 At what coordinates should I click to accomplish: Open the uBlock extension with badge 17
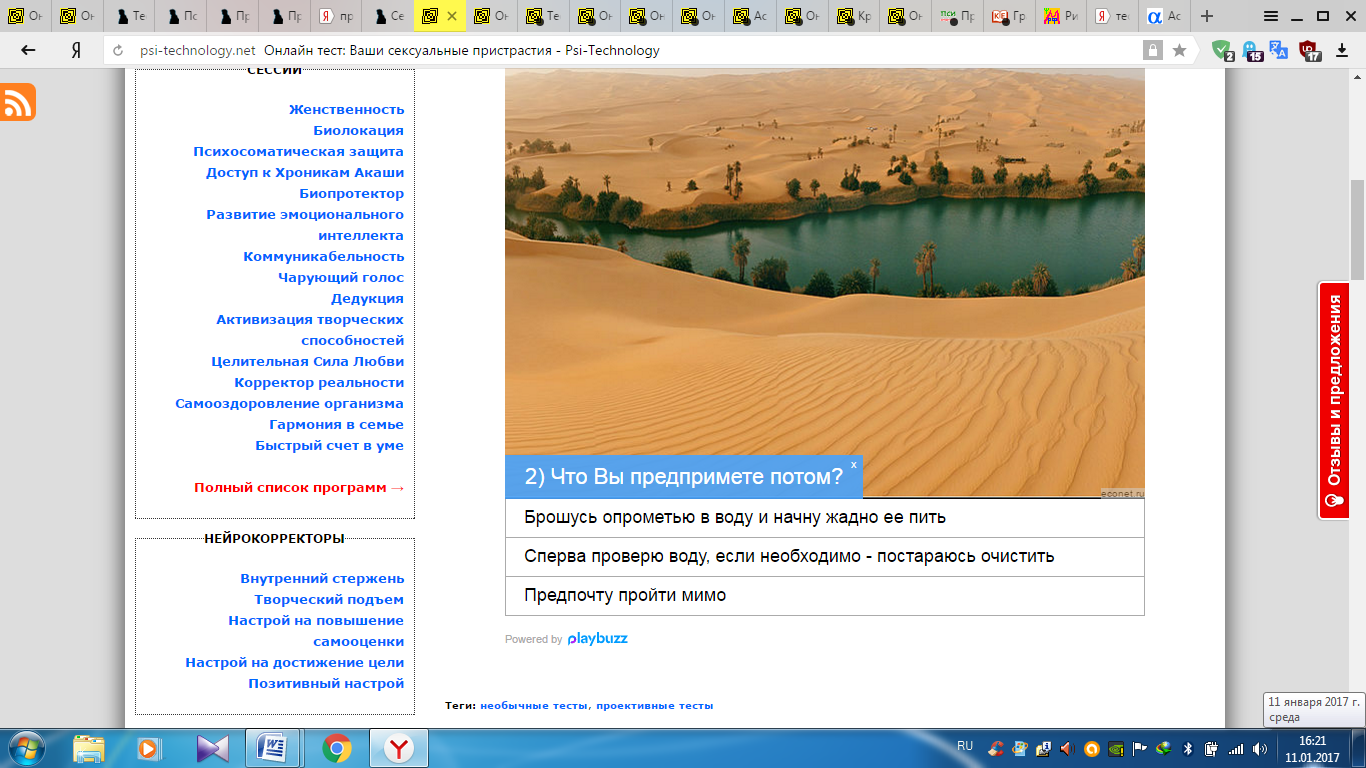coord(1309,50)
